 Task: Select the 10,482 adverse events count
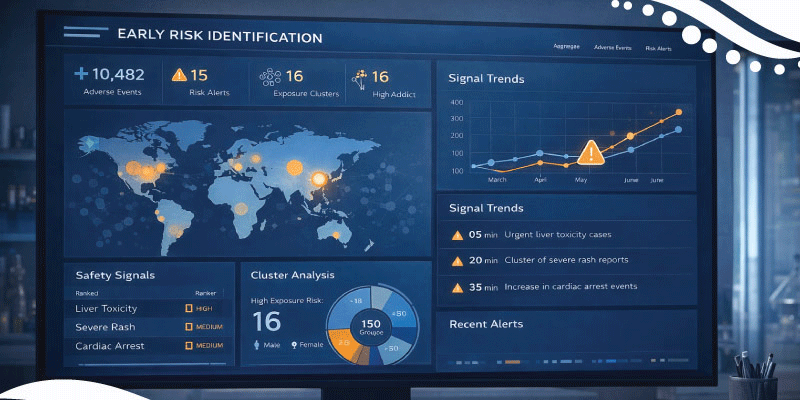tap(118, 74)
